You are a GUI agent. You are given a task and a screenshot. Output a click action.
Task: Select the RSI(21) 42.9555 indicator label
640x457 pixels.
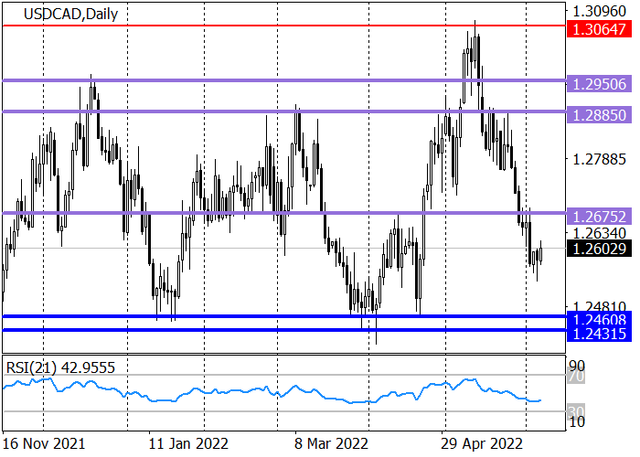click(x=60, y=368)
